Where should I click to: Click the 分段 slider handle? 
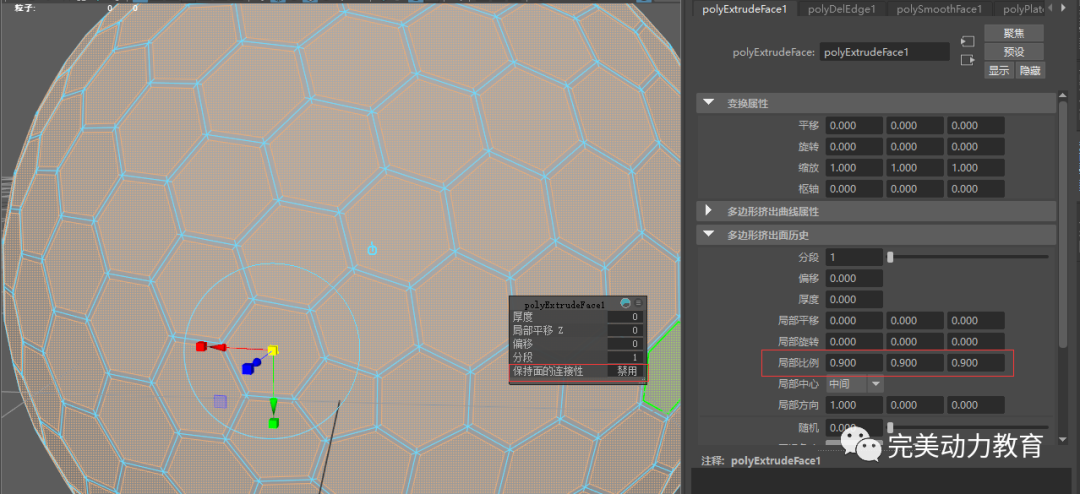coord(890,257)
